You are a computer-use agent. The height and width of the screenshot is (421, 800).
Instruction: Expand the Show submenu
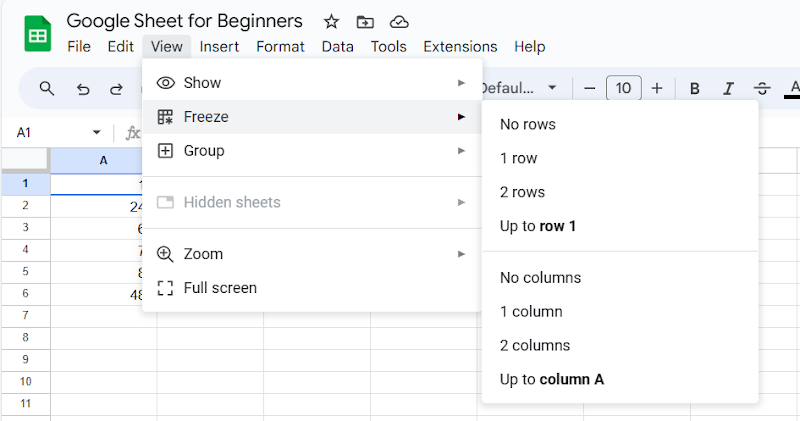312,83
